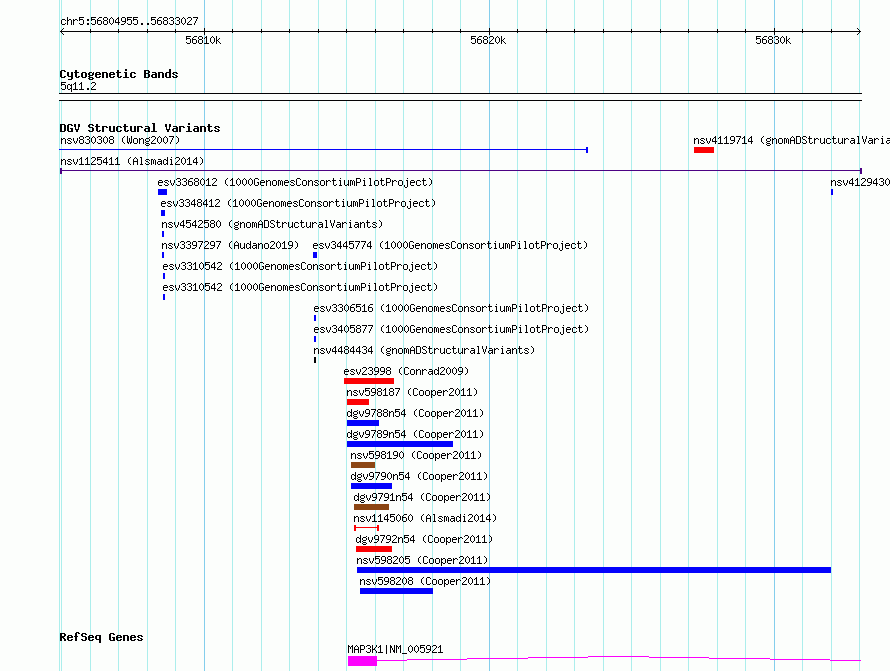The width and height of the screenshot is (890, 671).
Task: Open nsv4484434 (gnomADStructuralVariants) label
Action: click(424, 350)
